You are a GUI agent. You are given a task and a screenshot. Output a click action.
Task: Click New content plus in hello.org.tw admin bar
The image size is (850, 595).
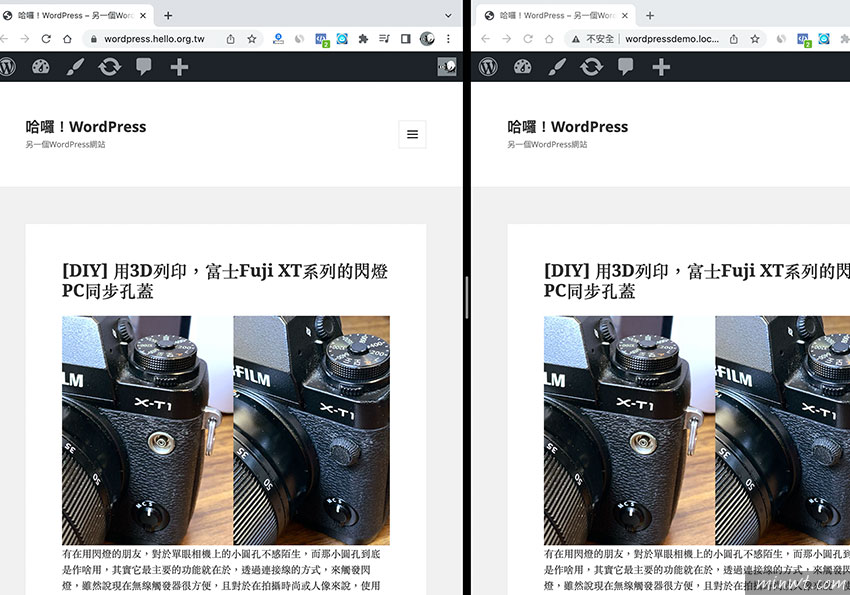tap(179, 67)
